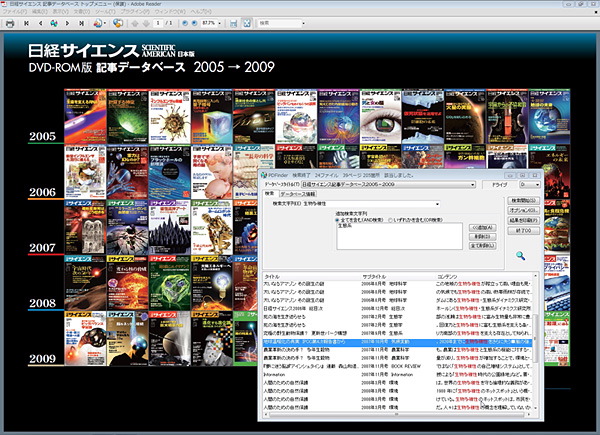The image size is (600, 435).
Task: Jump to last page with toolbar icon
Action: click(81, 23)
